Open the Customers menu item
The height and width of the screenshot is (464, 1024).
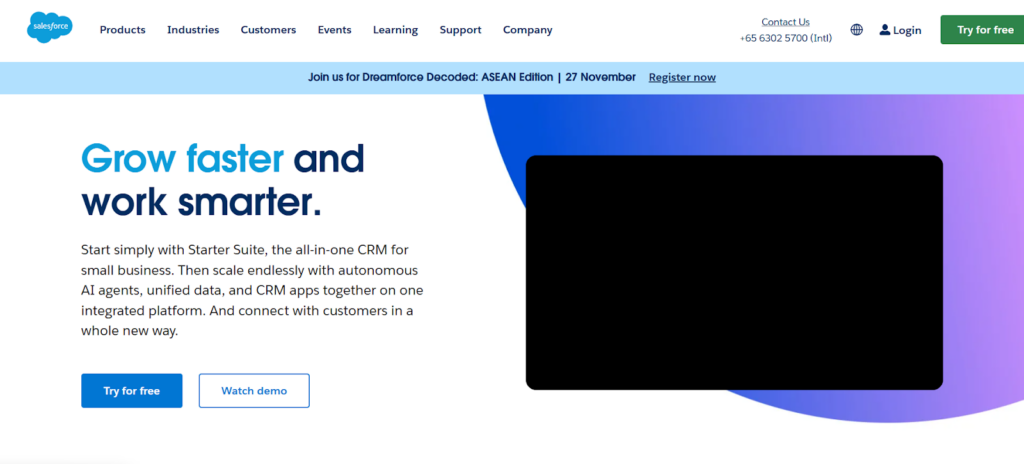268,30
